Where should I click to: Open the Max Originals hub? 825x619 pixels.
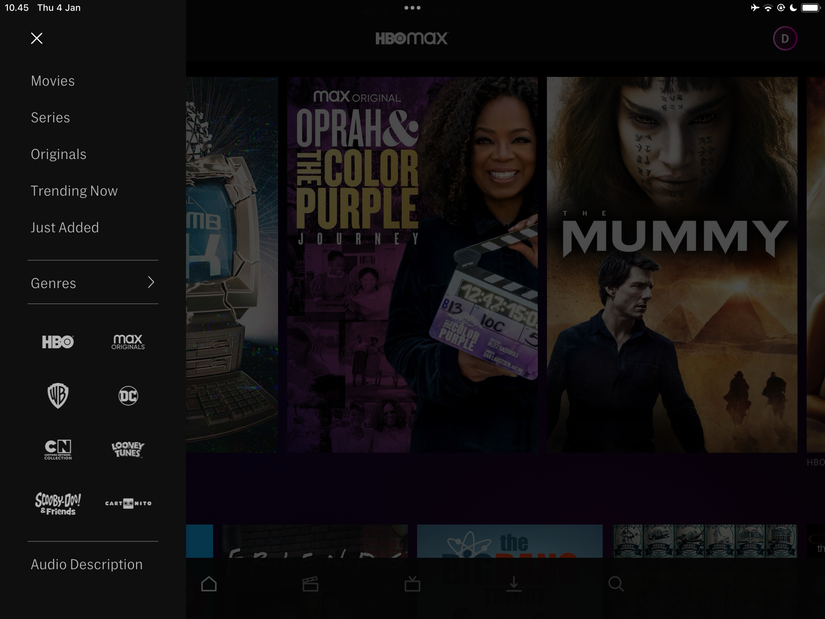[x=127, y=341]
